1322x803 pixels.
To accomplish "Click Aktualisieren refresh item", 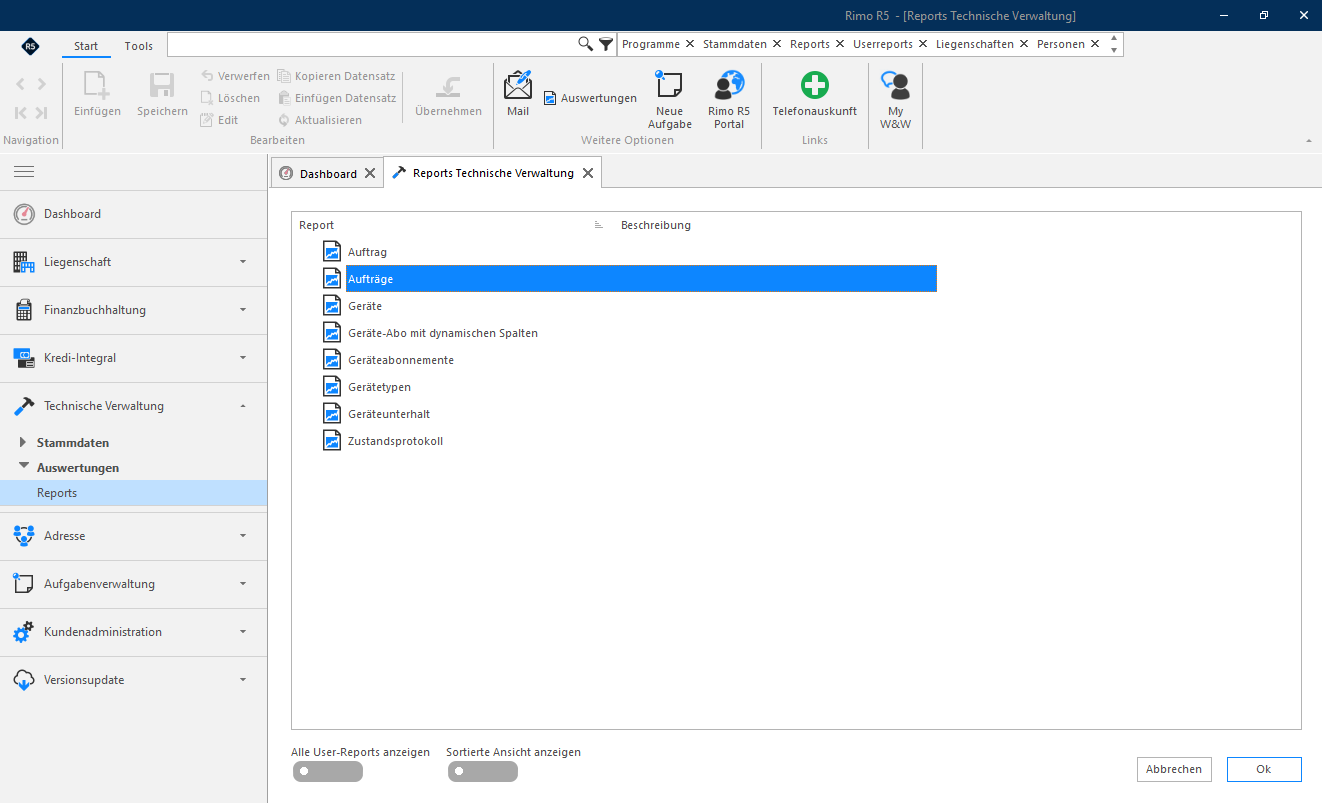I will coord(319,120).
